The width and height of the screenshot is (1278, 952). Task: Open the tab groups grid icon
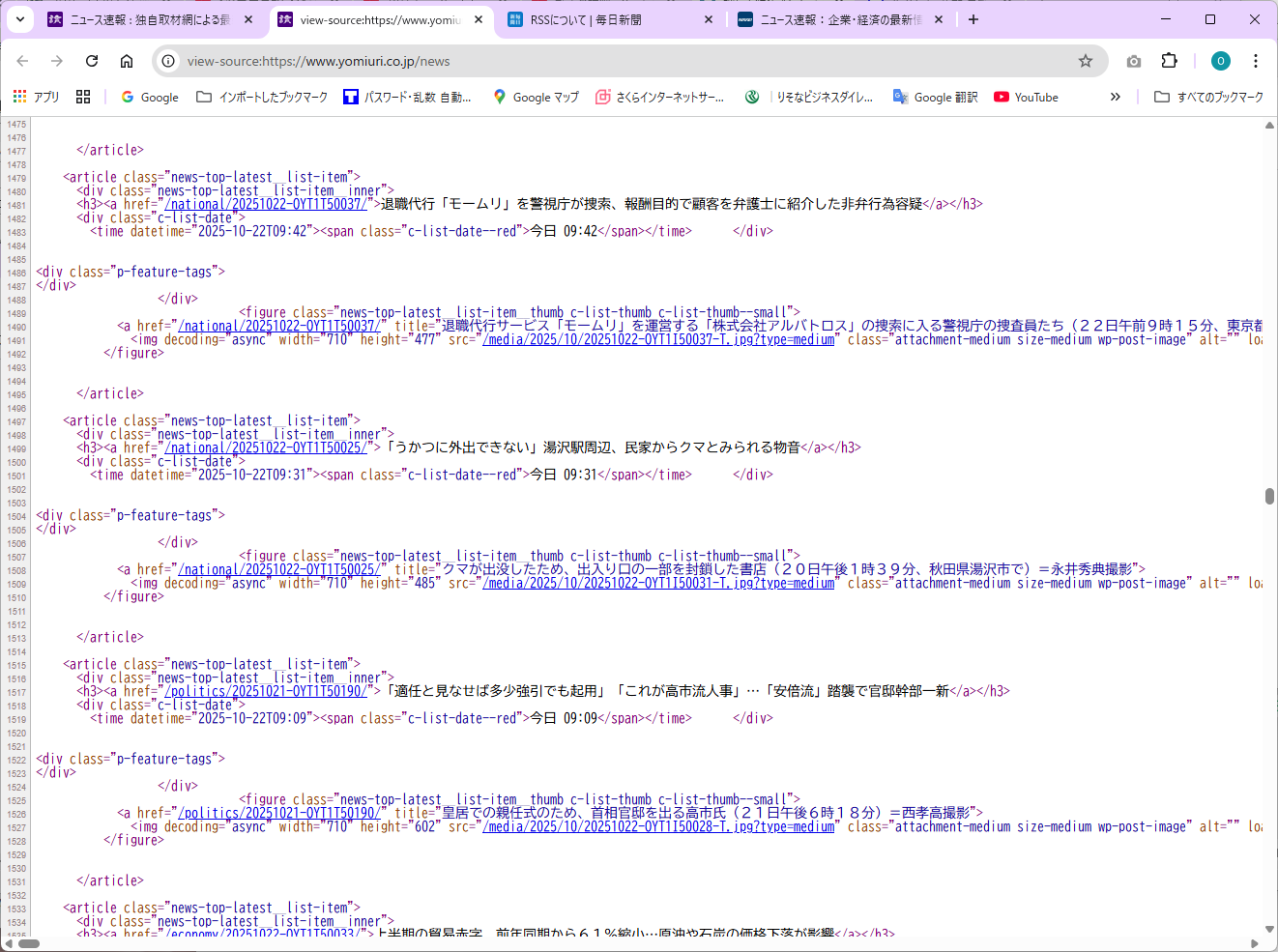pyautogui.click(x=83, y=97)
